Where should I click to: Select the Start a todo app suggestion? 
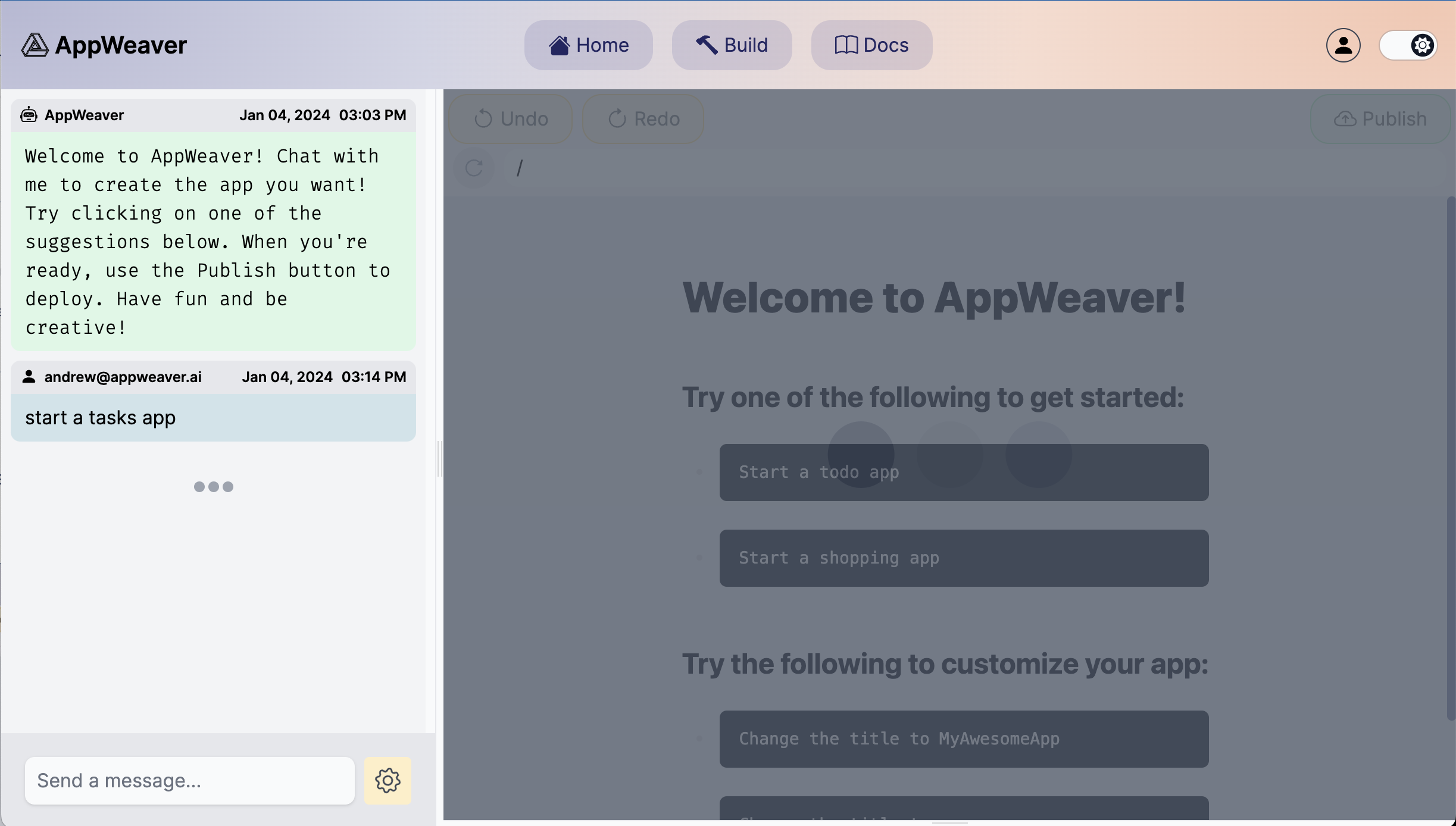963,473
